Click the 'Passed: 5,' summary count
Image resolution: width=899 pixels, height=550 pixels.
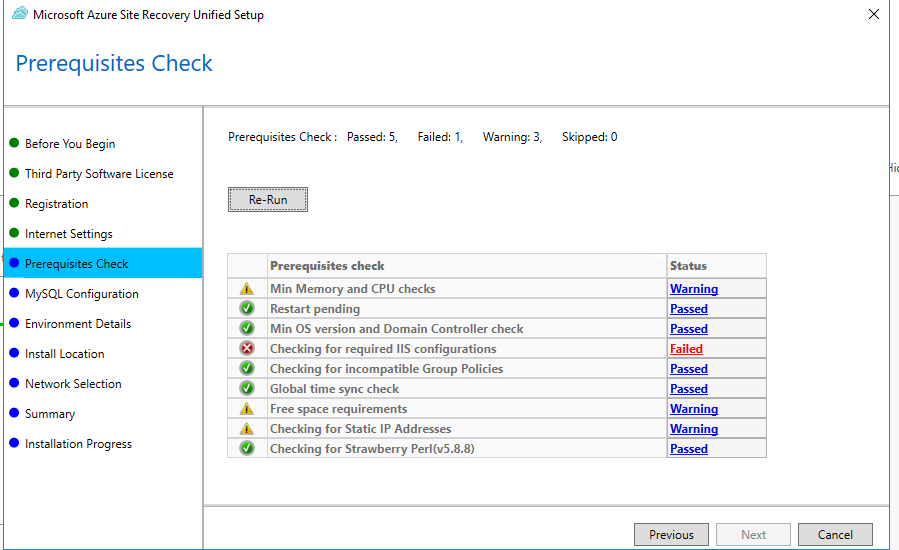372,136
